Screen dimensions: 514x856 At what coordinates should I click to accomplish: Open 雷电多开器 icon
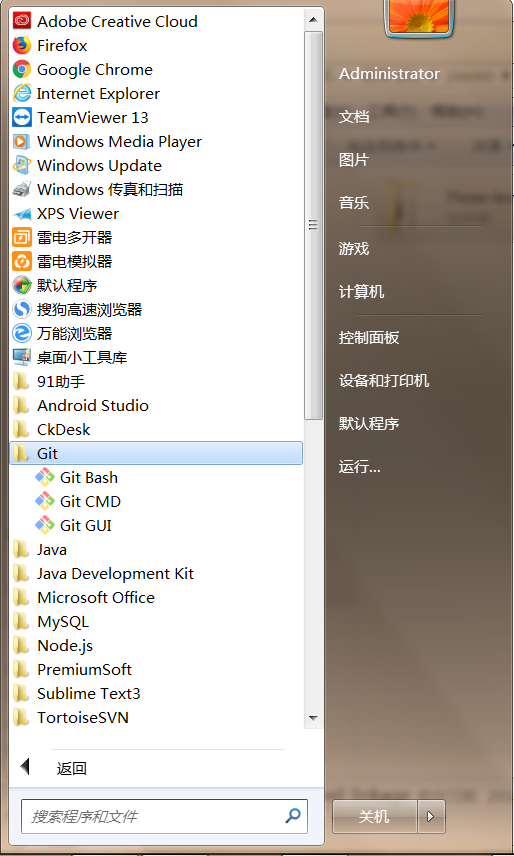[x=22, y=237]
